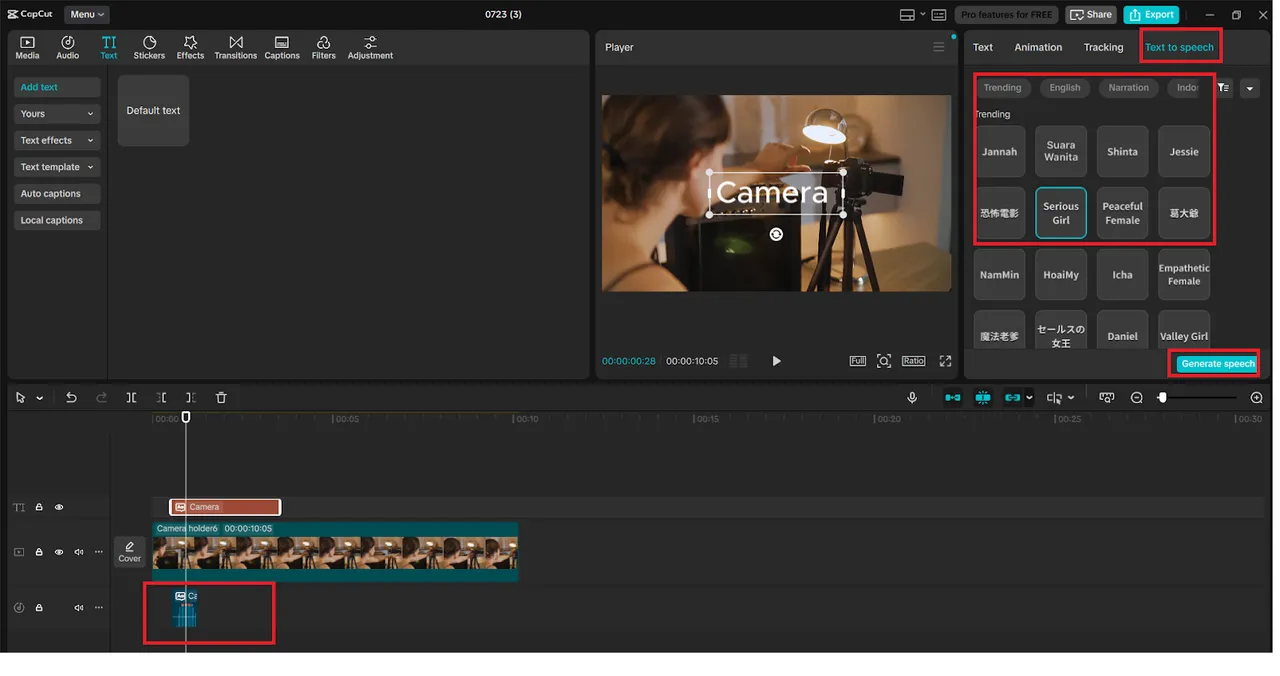The width and height of the screenshot is (1280, 676).
Task: Switch to the Tracking tab
Action: click(x=1103, y=47)
